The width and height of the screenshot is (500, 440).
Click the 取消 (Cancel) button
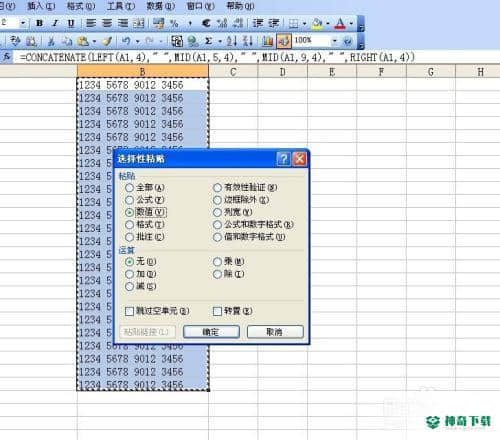pos(275,332)
